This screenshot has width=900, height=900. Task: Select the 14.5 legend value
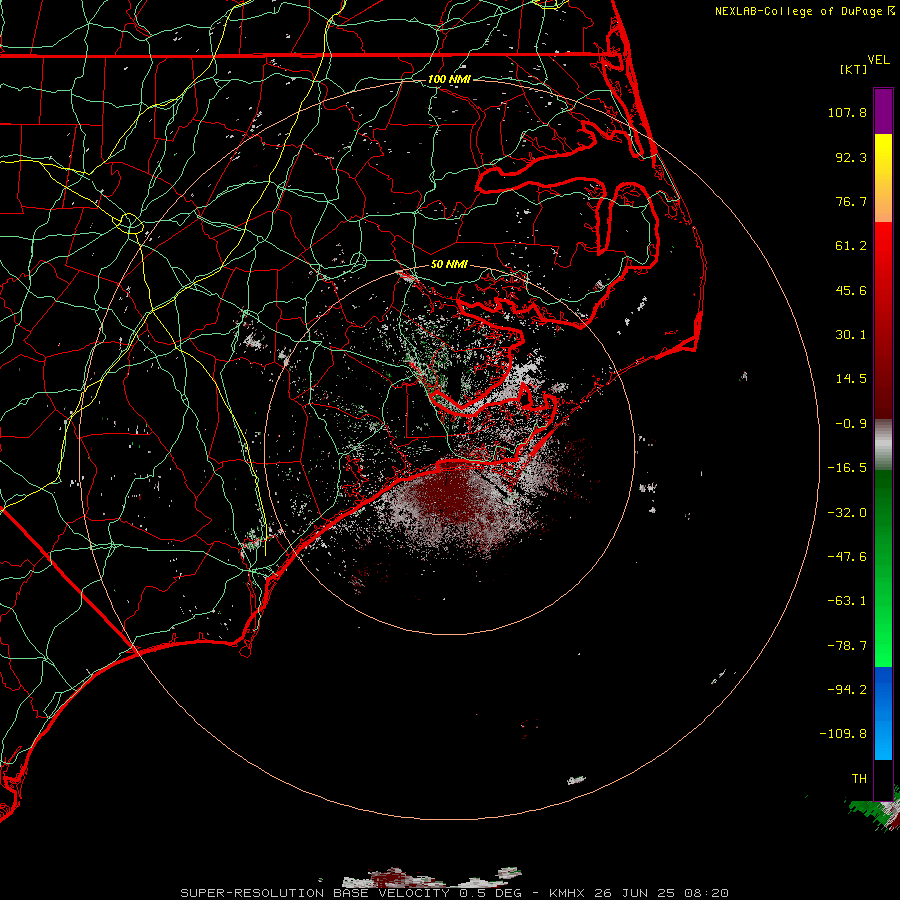[851, 379]
